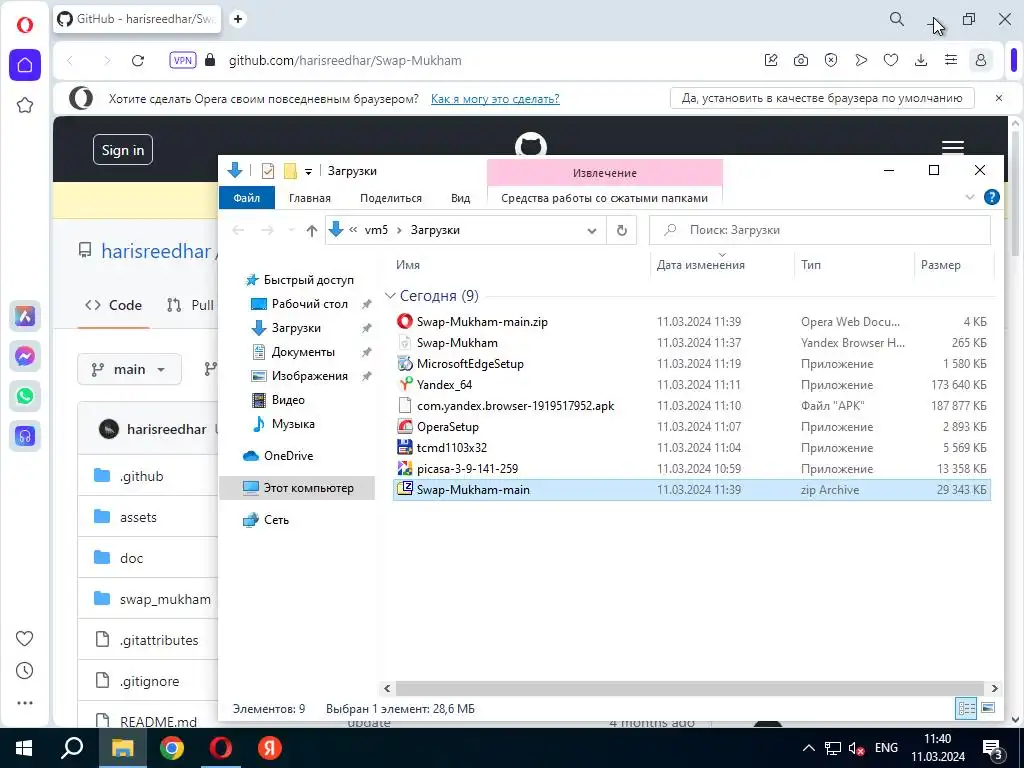Open history clock icon in Opera sidebar
Image resolution: width=1024 pixels, height=768 pixels.
pos(25,671)
